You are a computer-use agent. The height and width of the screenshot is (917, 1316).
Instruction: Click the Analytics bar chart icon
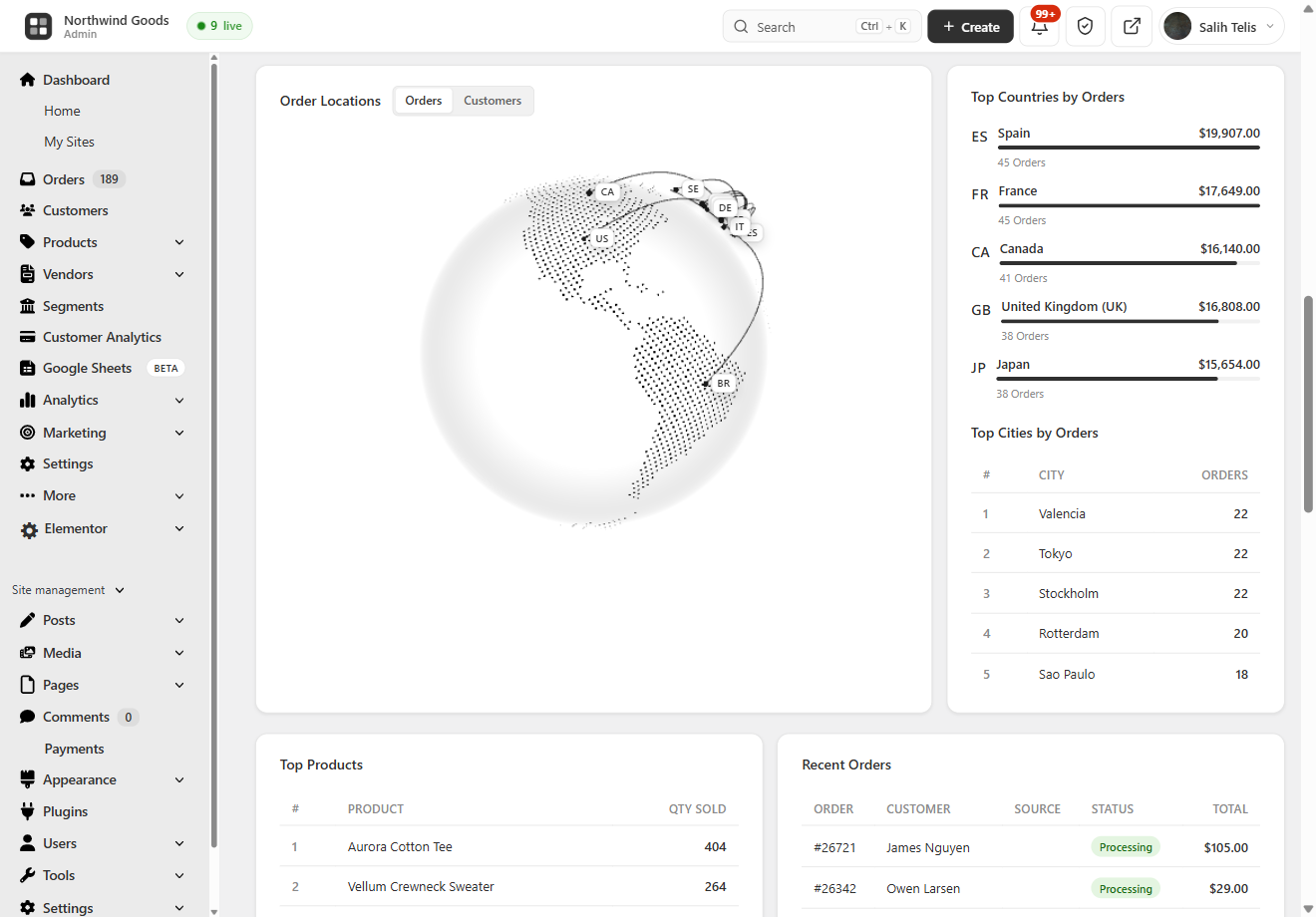tap(28, 400)
